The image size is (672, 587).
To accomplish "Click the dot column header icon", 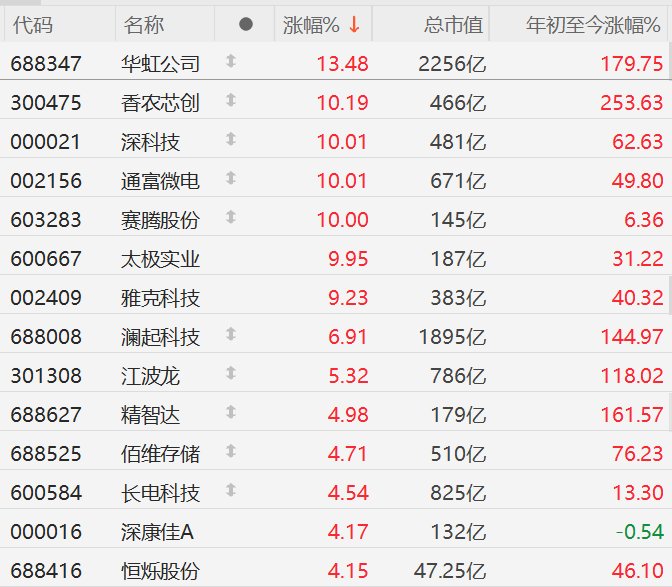I will tap(246, 24).
